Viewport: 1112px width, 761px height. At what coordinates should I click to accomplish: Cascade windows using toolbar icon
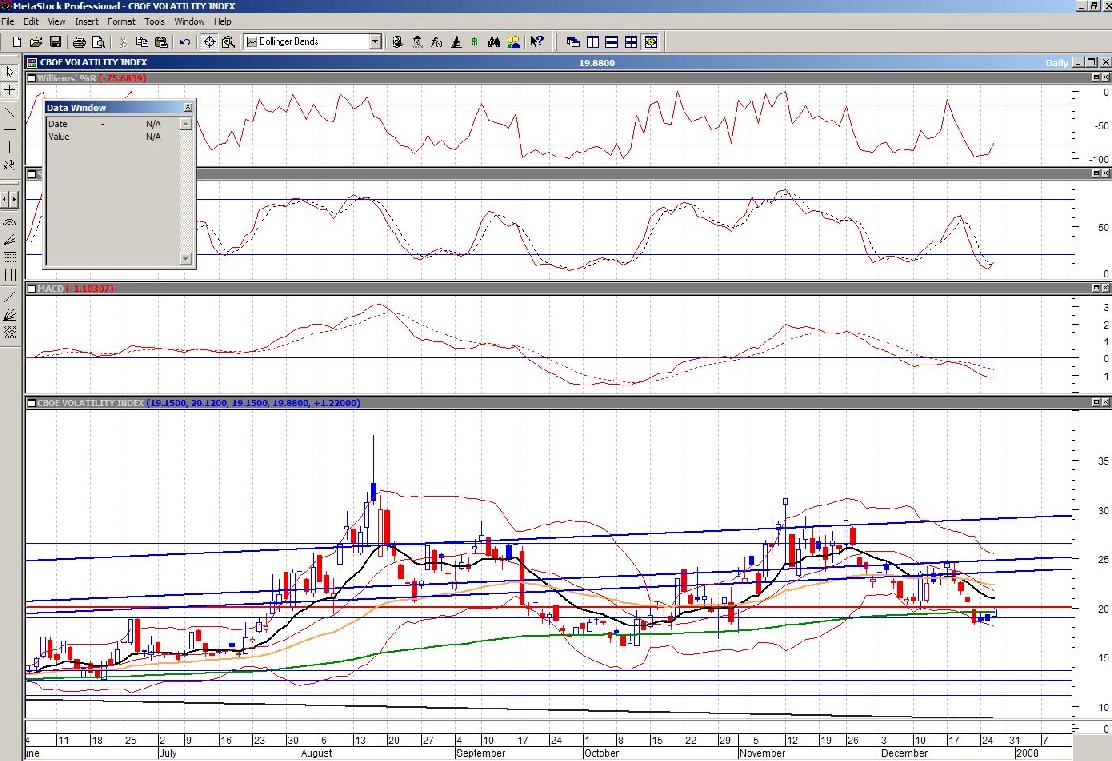[x=573, y=42]
